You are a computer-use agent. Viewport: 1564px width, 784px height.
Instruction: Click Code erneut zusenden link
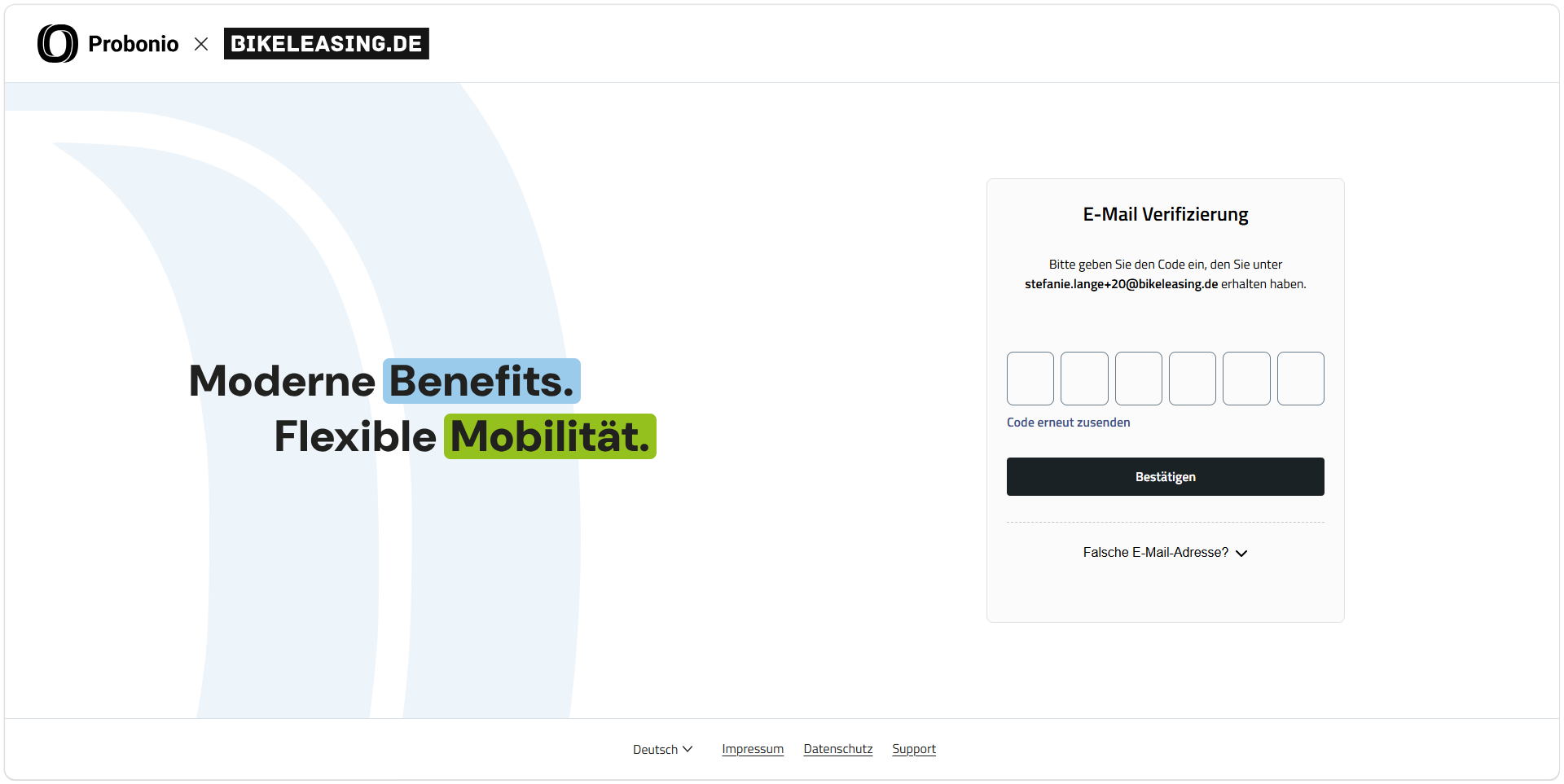pyautogui.click(x=1068, y=423)
